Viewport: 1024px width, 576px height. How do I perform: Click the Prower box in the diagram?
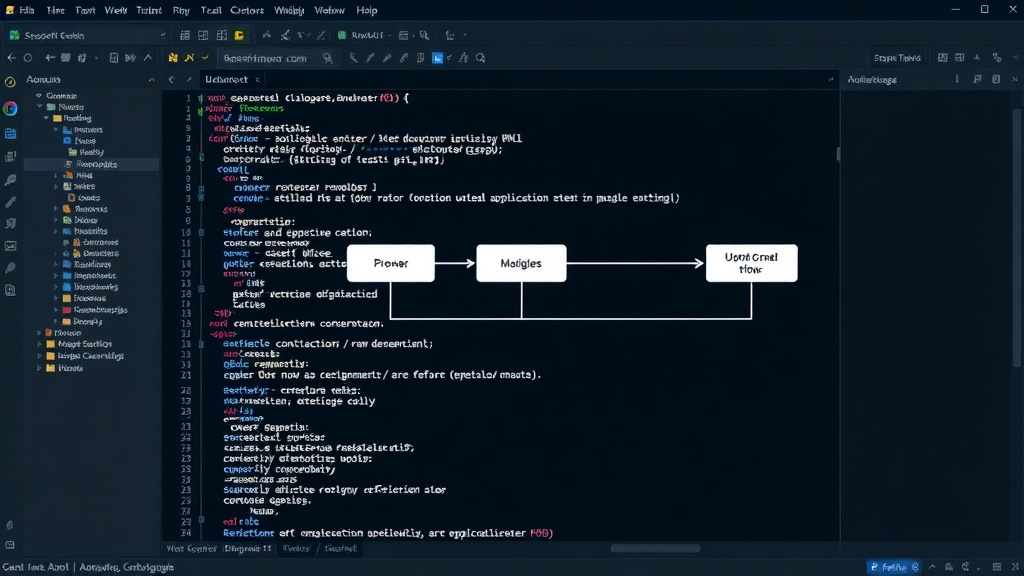click(x=391, y=263)
